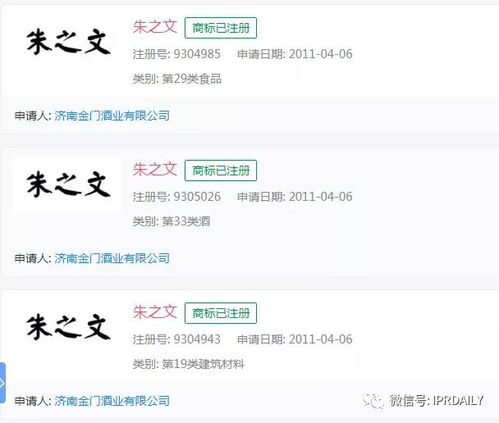Viewport: 499px width, 423px height.
Task: Expand the blue side panel arrow tab
Action: click(x=2, y=383)
